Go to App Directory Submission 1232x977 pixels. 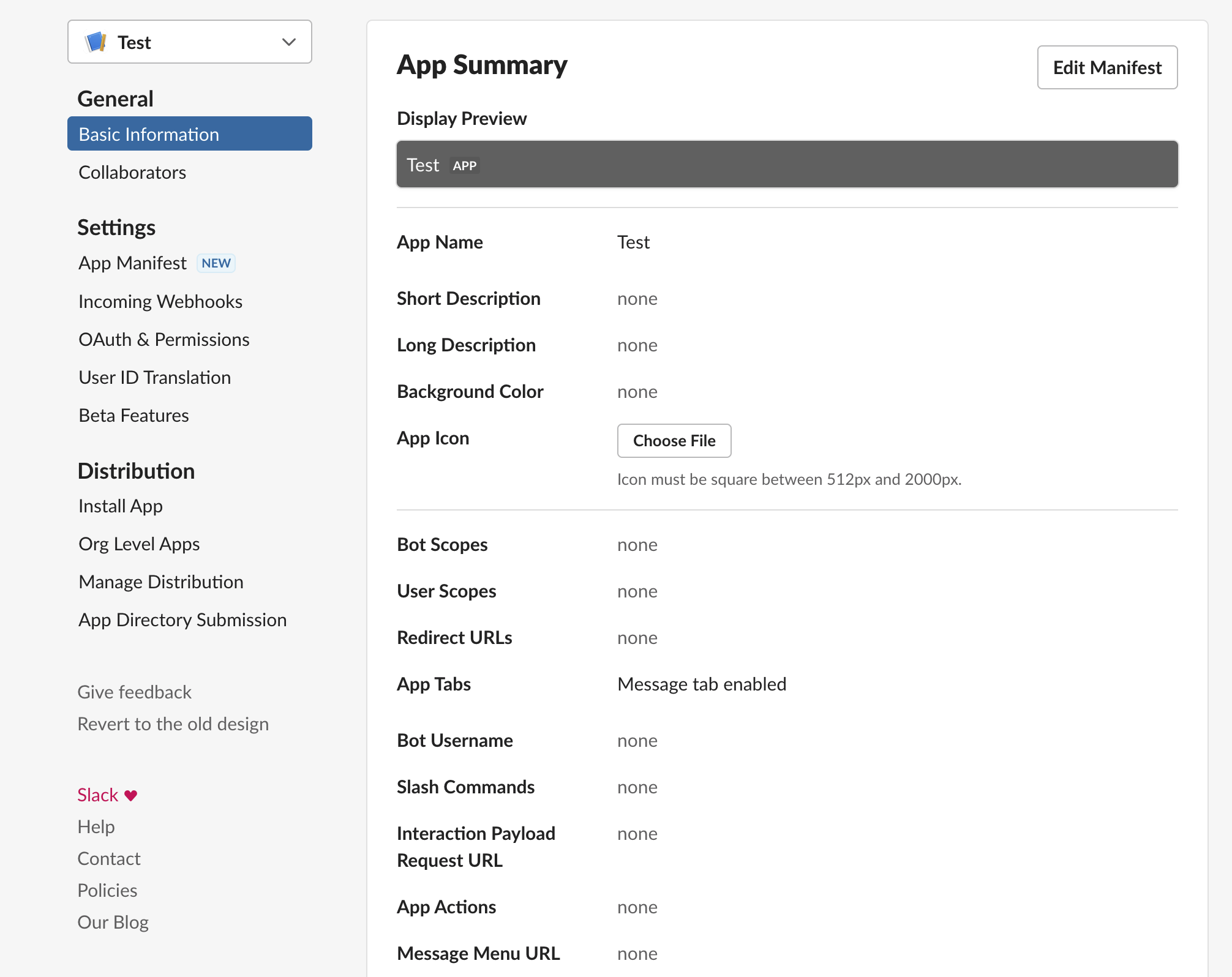click(x=182, y=620)
